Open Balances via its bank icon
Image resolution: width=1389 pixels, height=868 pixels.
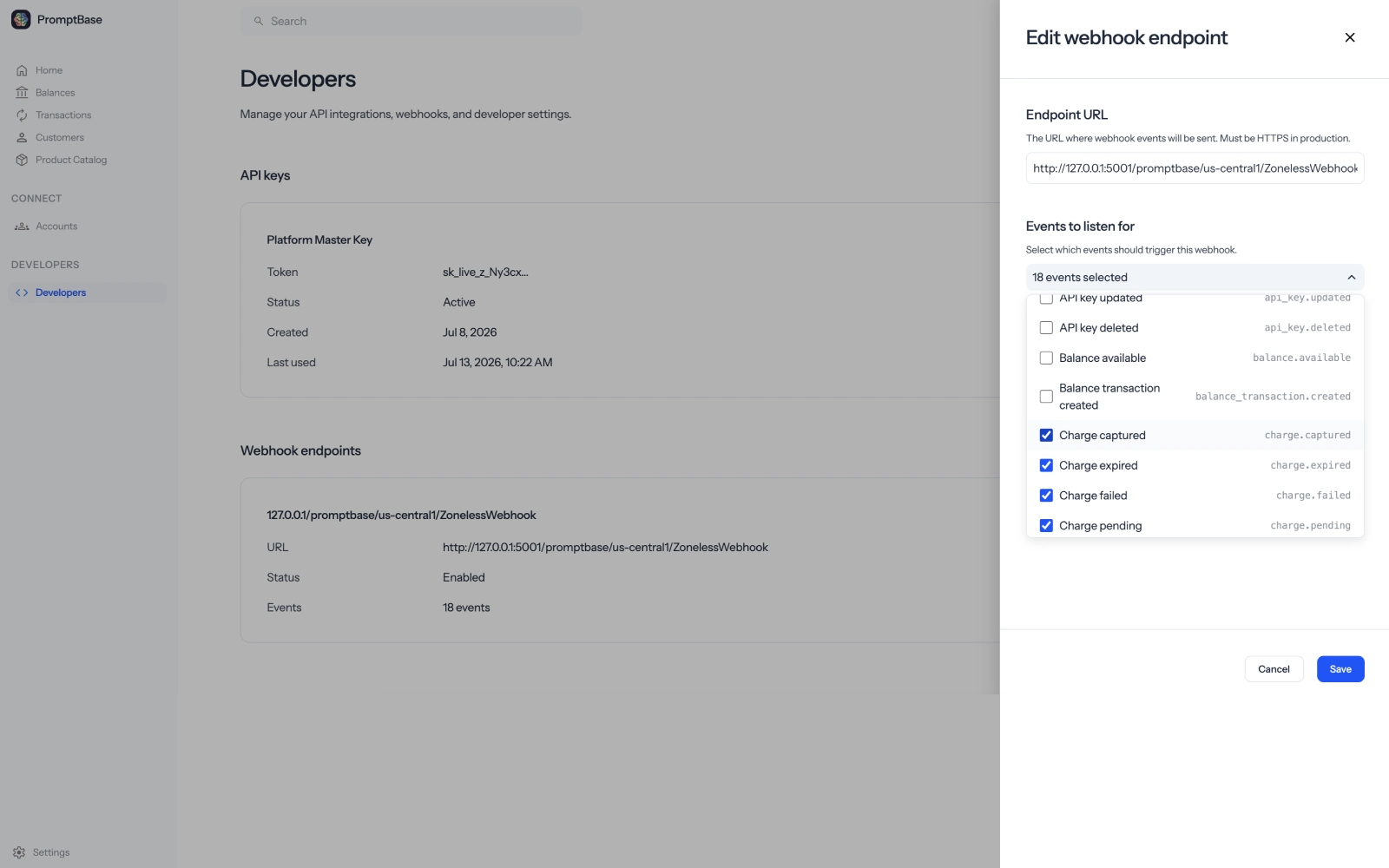point(22,93)
